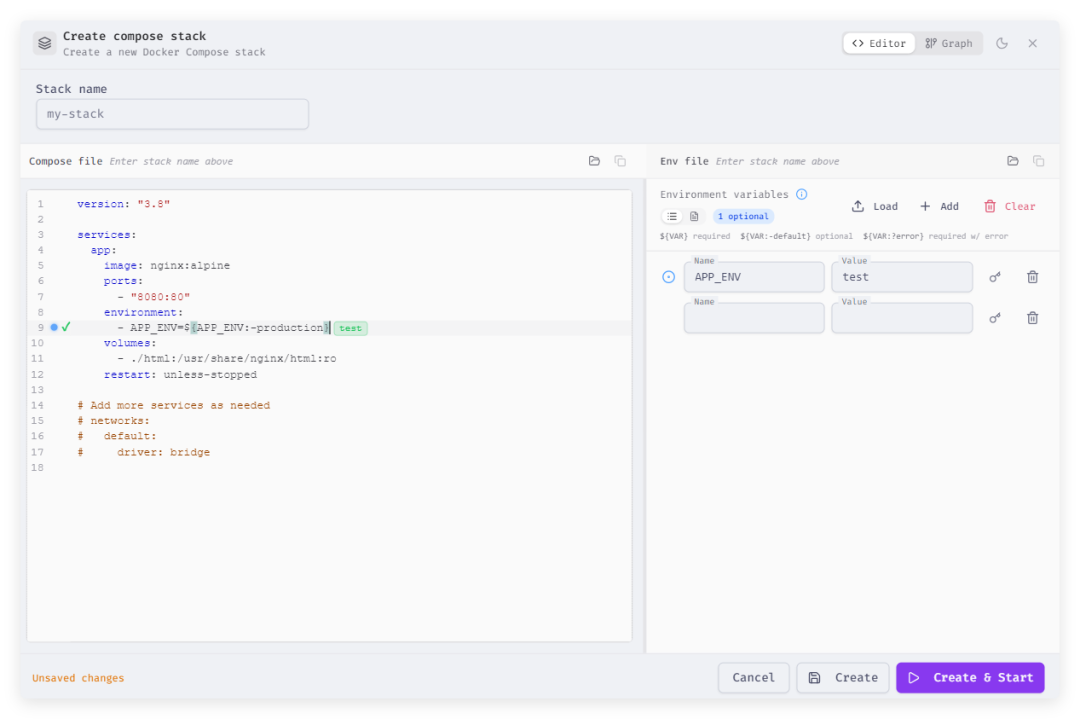The width and height of the screenshot is (1080, 719).
Task: Switch to Graph view
Action: tap(949, 43)
